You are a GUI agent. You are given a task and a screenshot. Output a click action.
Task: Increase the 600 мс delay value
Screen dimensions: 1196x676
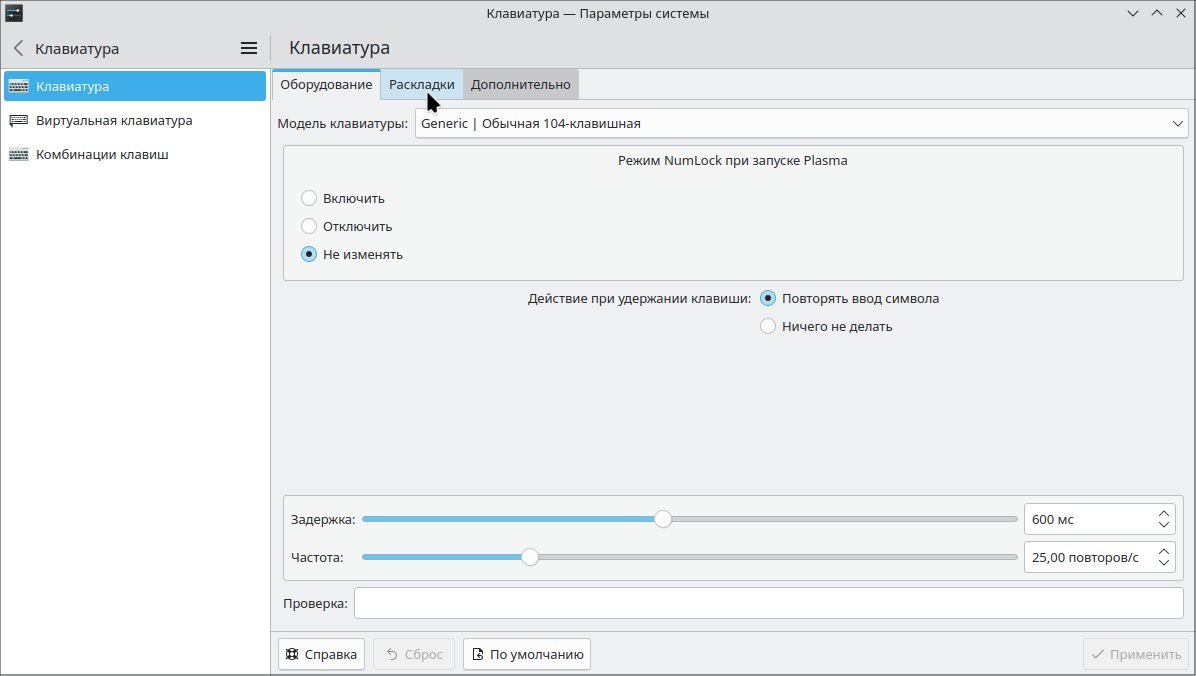[1163, 512]
